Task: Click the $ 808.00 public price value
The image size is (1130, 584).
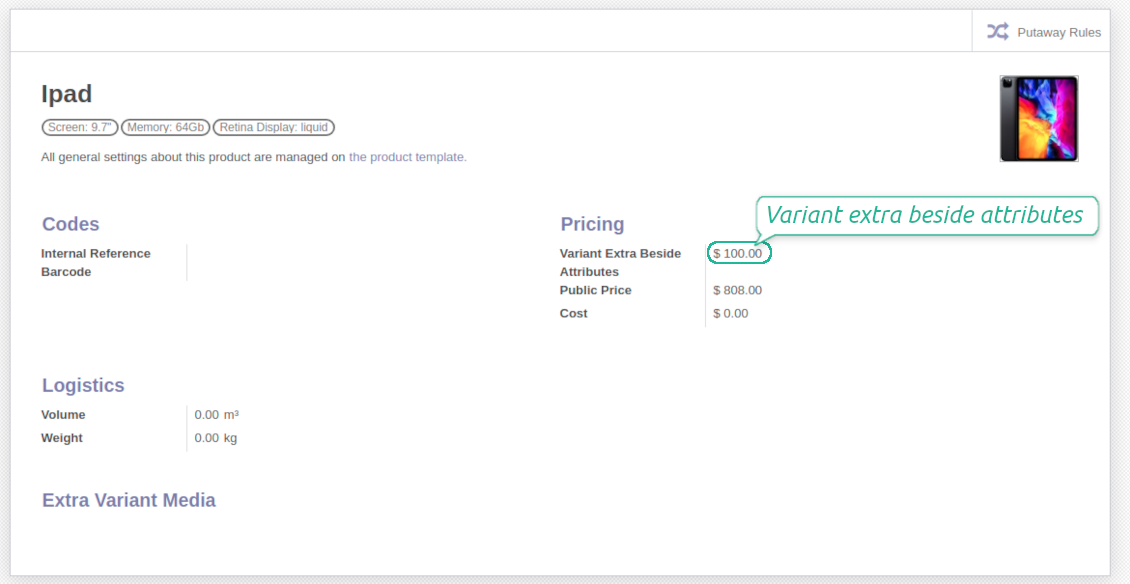Action: (737, 291)
